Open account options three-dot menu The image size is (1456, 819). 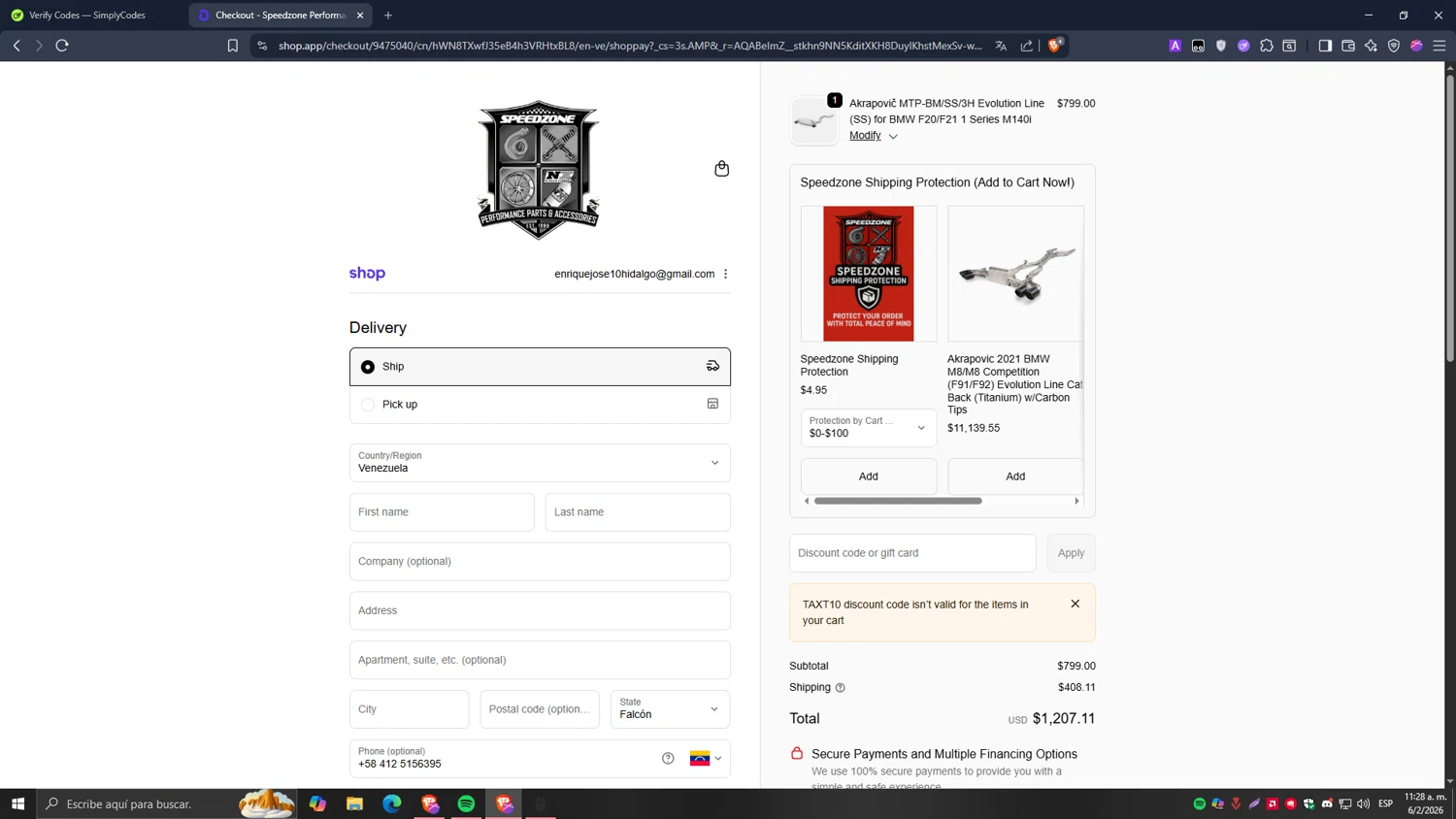click(x=726, y=274)
